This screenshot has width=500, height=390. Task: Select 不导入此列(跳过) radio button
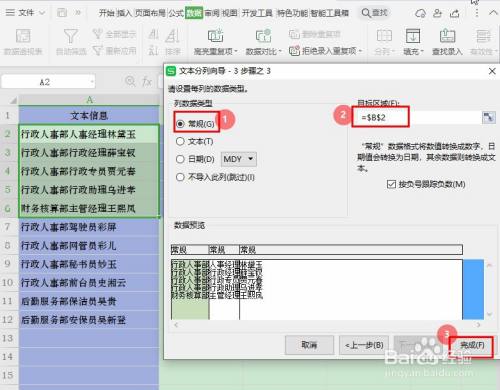pos(180,177)
